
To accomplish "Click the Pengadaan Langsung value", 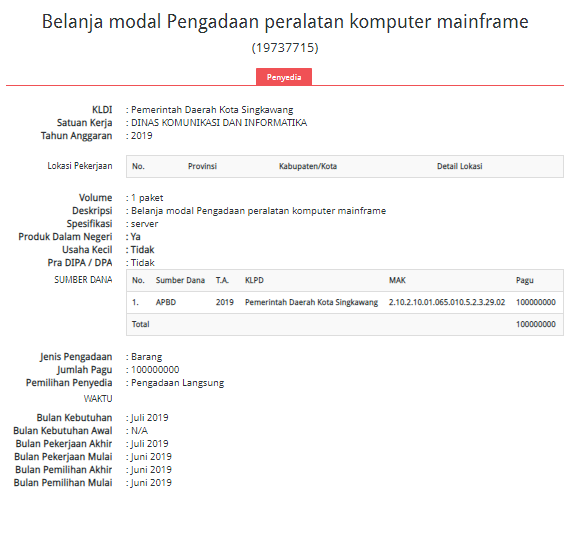I will [178, 383].
